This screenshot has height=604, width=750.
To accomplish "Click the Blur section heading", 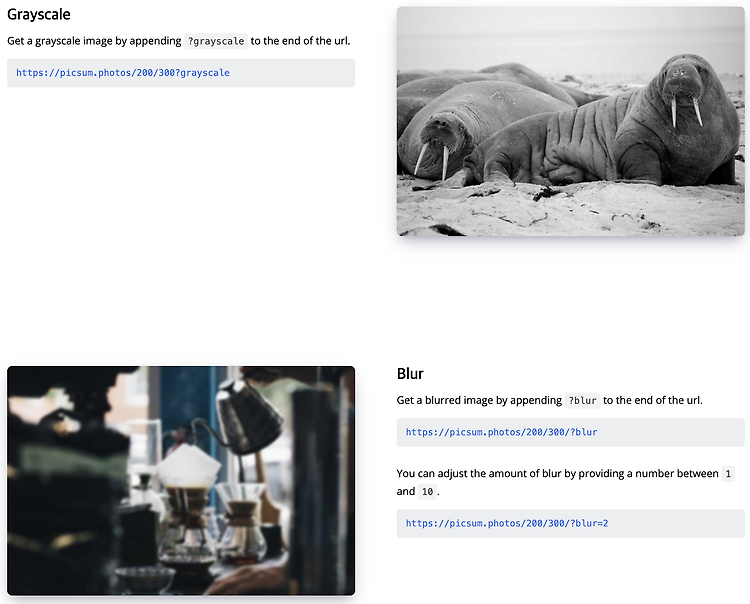I will 410,373.
